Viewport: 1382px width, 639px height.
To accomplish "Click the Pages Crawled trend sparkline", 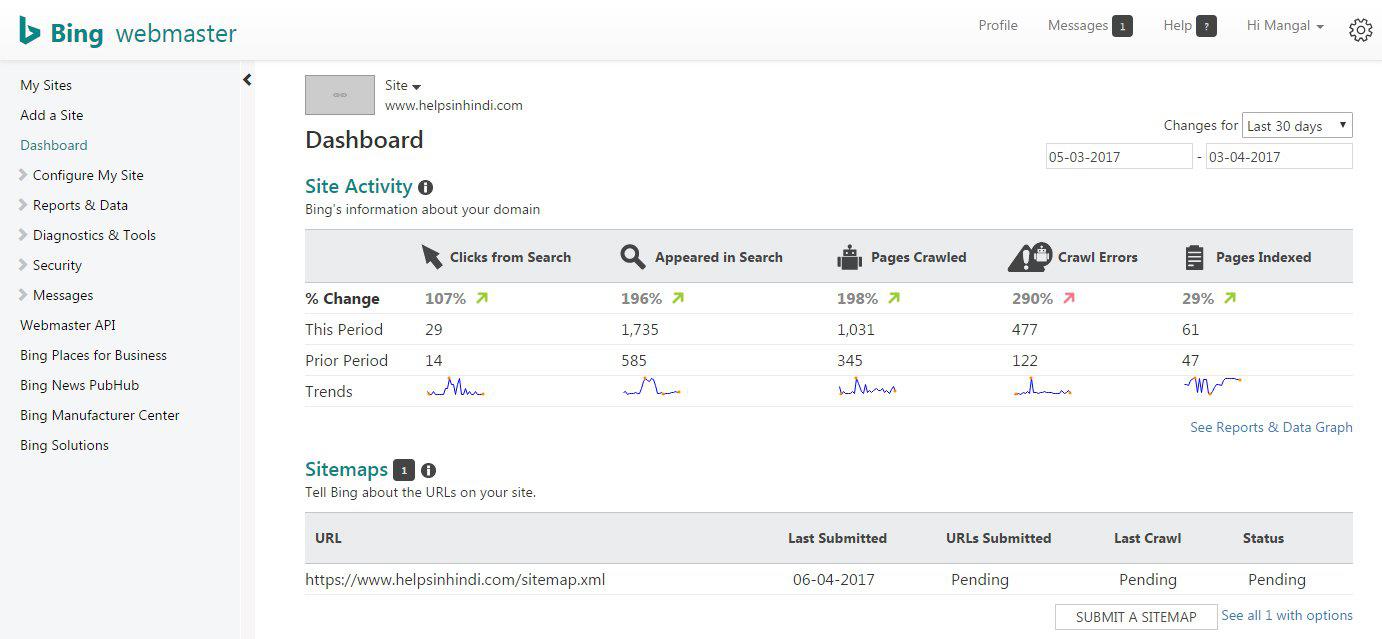I will [x=867, y=388].
